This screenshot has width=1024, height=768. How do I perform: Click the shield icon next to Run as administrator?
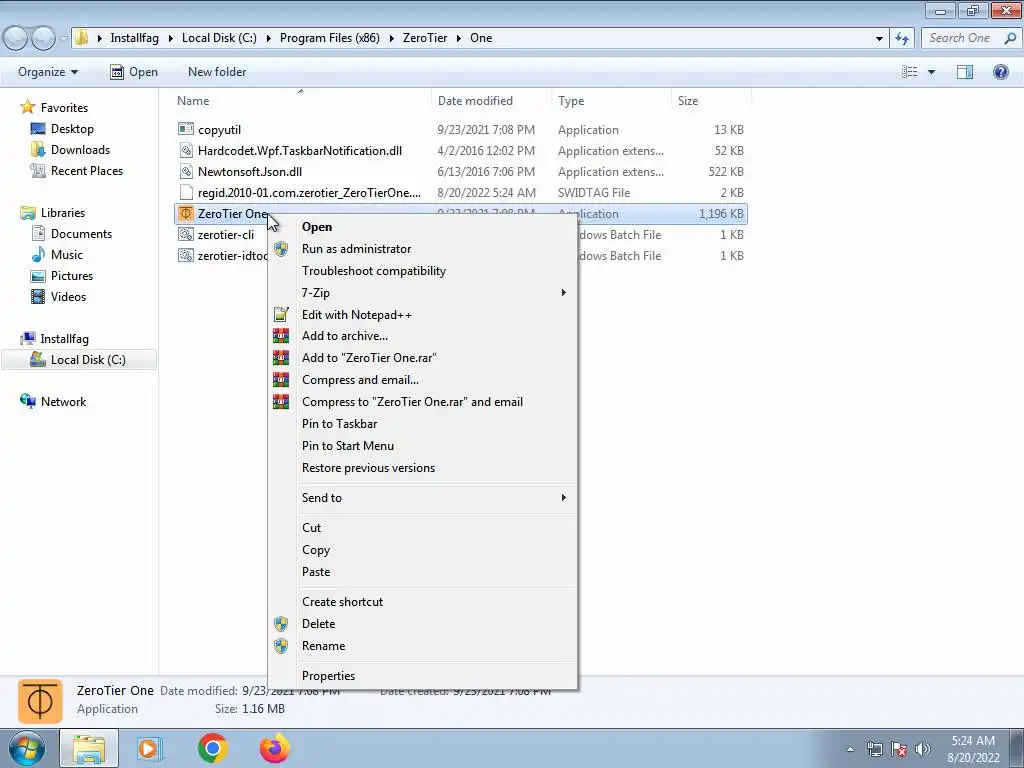(281, 249)
